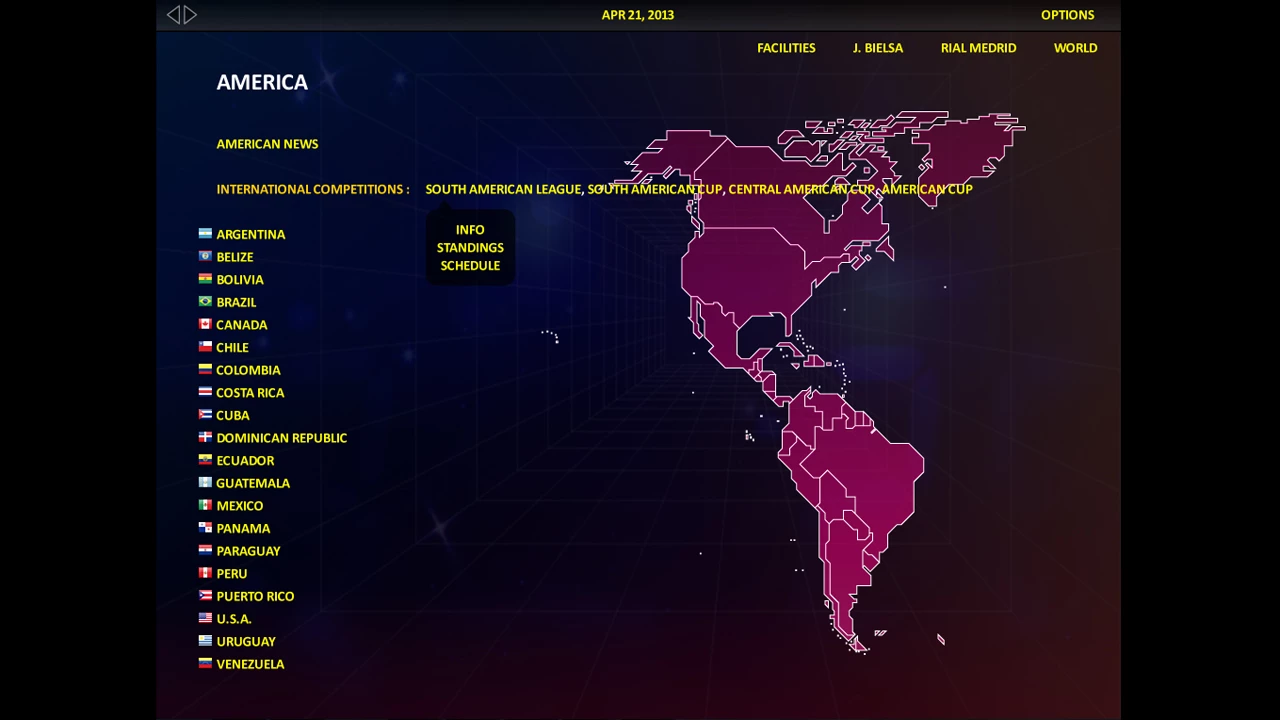Image resolution: width=1280 pixels, height=720 pixels.
Task: Open the South American League competition
Action: click(x=503, y=189)
